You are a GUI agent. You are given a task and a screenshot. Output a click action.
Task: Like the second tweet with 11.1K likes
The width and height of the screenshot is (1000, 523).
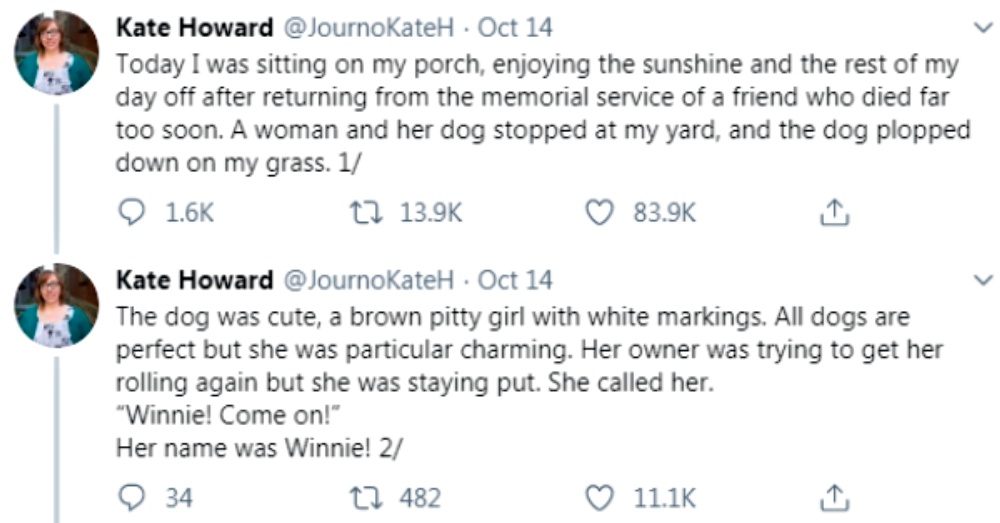pyautogui.click(x=599, y=497)
